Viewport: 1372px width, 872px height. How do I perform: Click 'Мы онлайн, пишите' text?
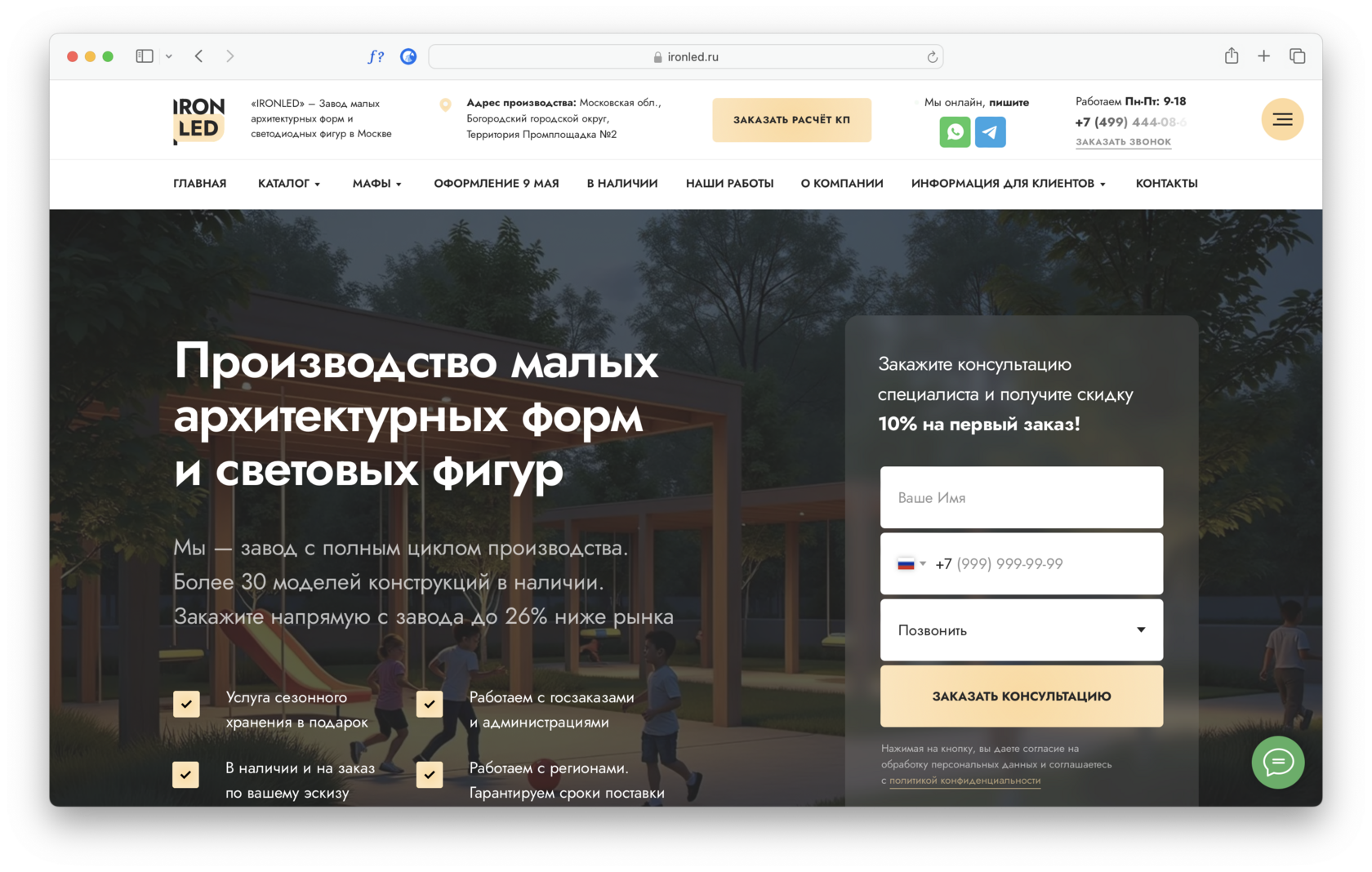click(977, 102)
